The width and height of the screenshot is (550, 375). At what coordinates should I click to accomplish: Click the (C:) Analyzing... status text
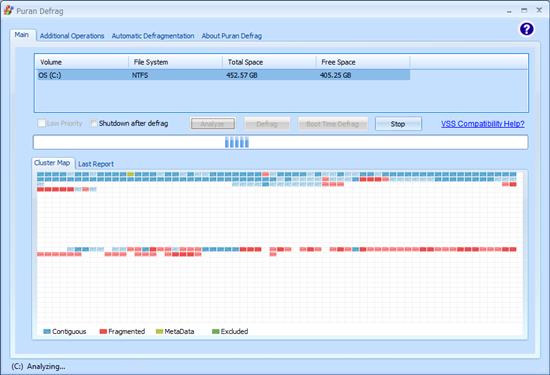(38, 367)
